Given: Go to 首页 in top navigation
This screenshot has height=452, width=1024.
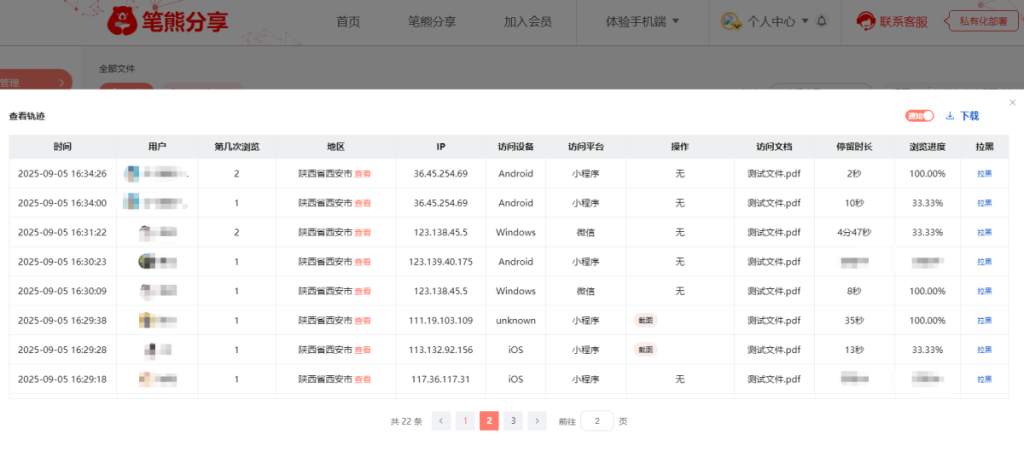Looking at the screenshot, I should point(348,22).
